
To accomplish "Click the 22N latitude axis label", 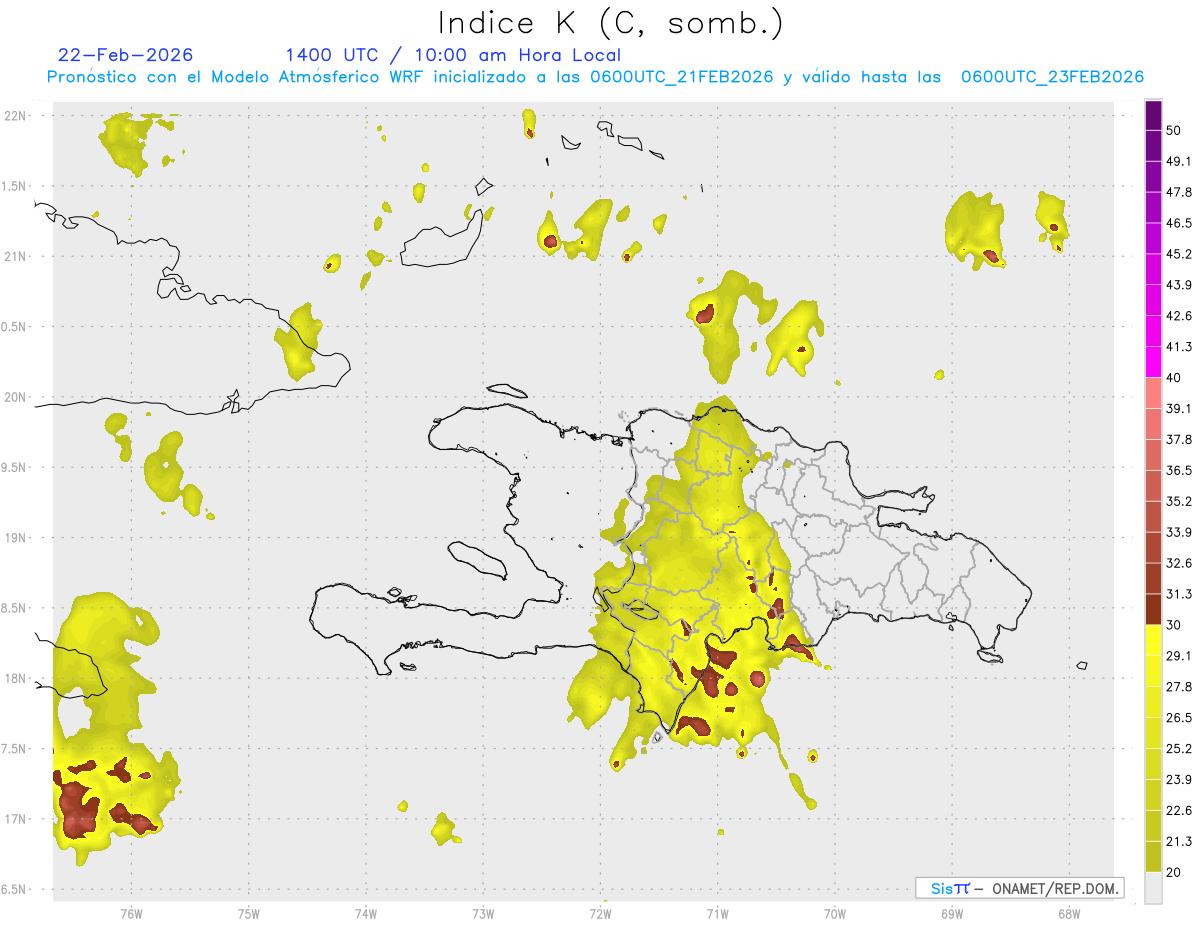I will [15, 116].
